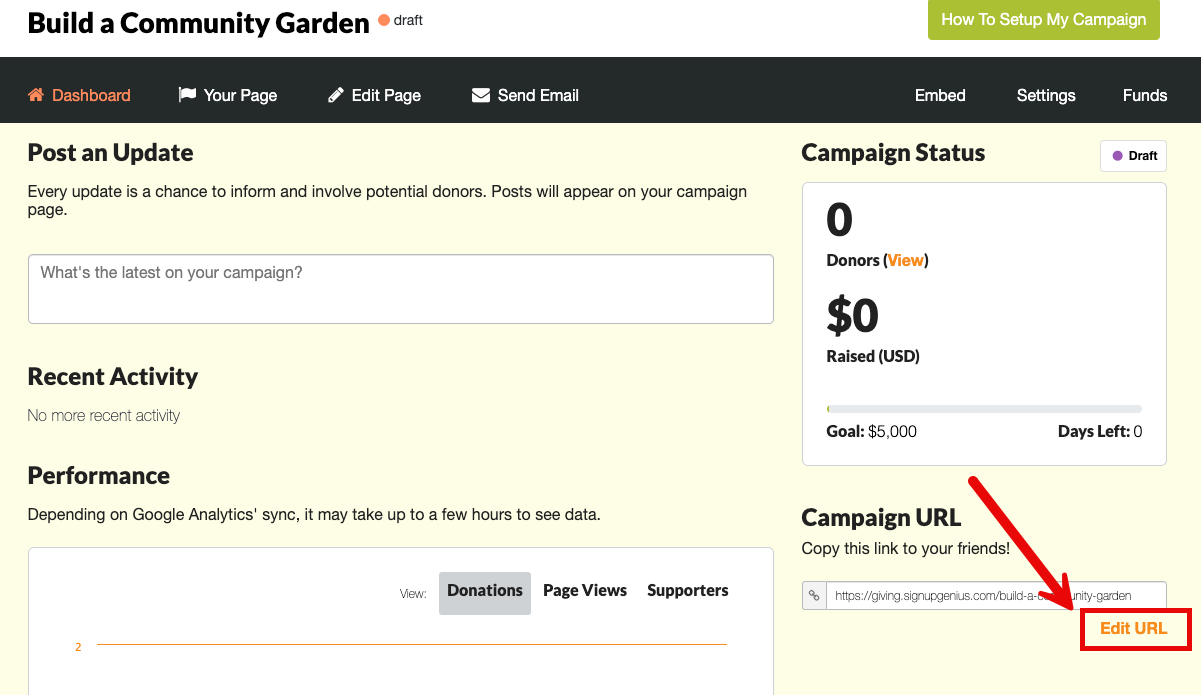Viewport: 1201px width, 695px height.
Task: Go to the Funds section
Action: [1145, 95]
